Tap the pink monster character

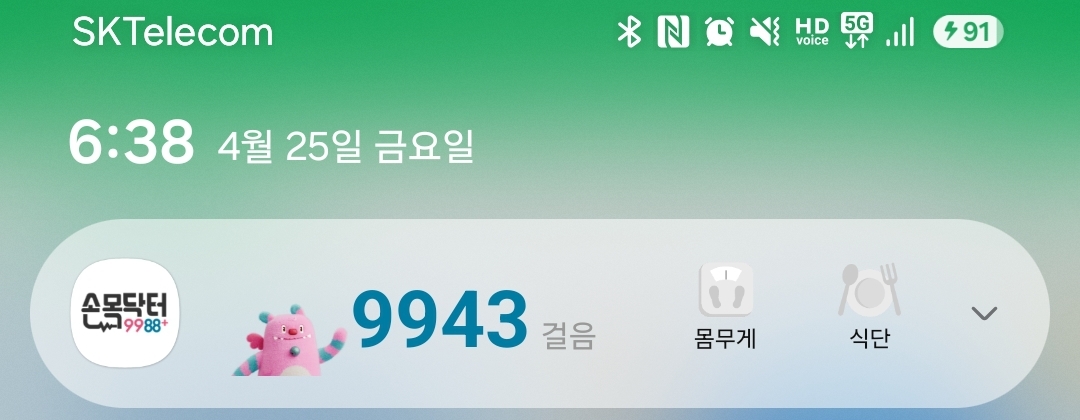(289, 342)
